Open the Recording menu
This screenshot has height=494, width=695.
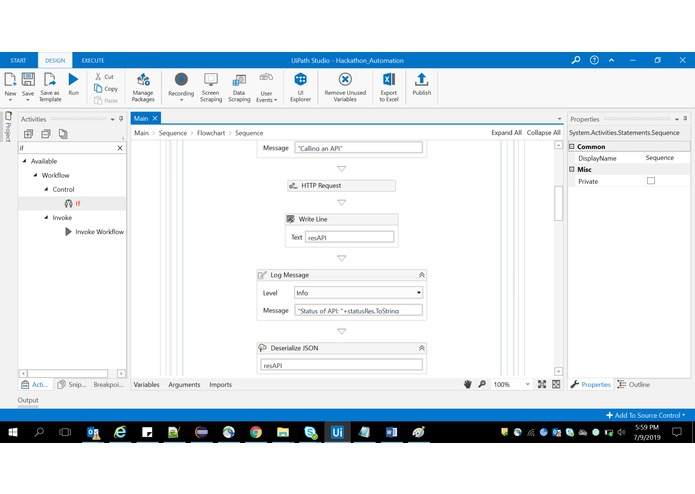pos(181,87)
